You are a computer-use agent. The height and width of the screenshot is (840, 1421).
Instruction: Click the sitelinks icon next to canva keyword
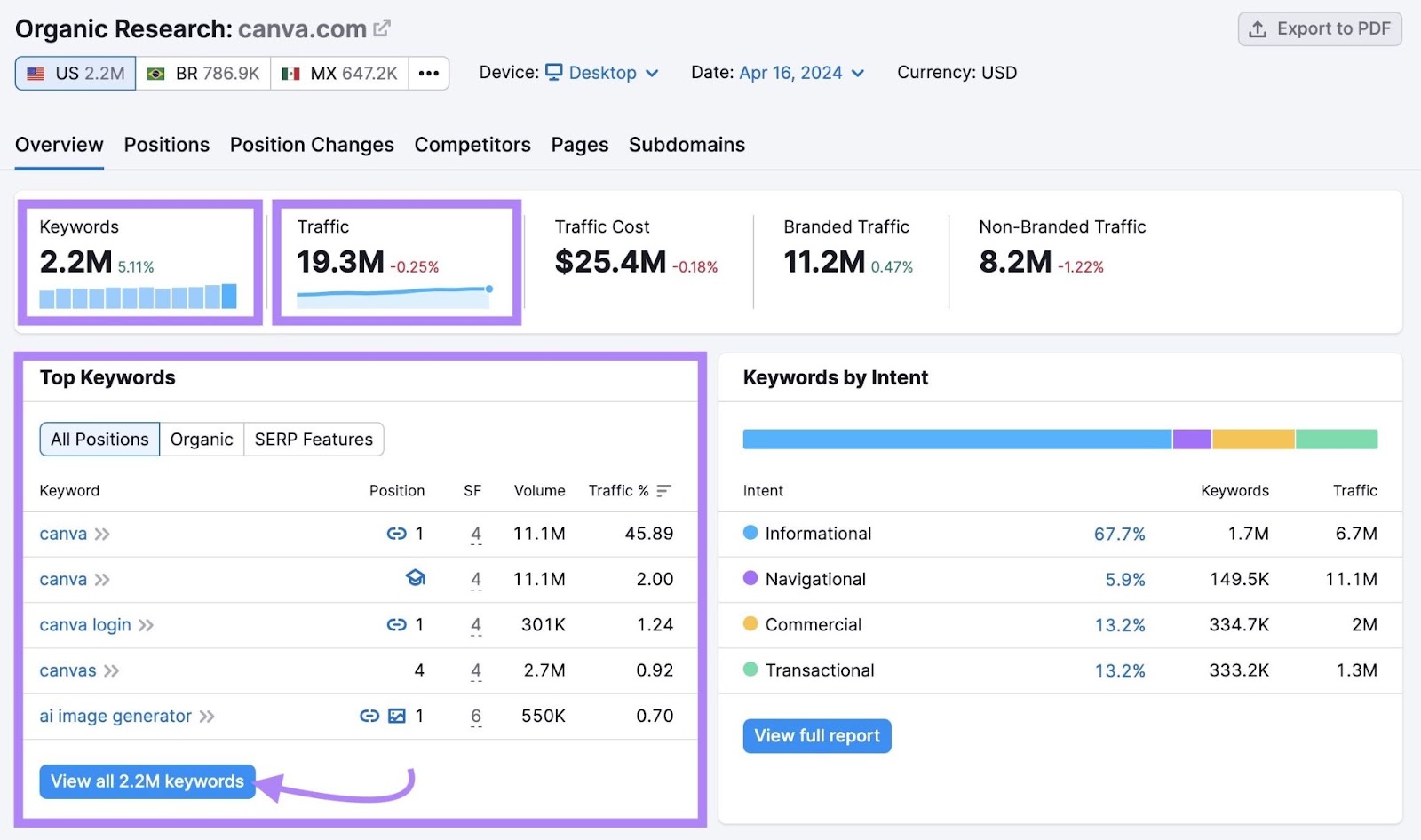click(x=396, y=534)
